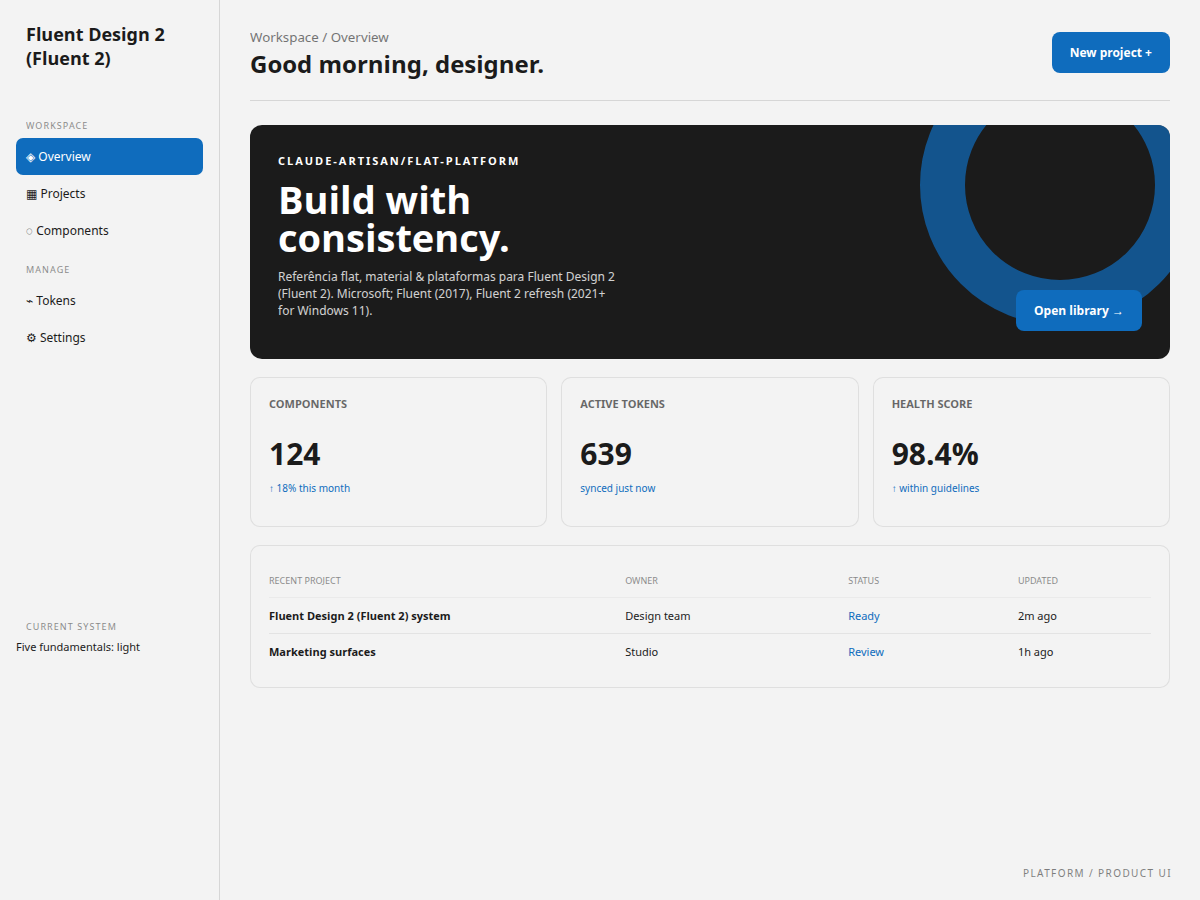The height and width of the screenshot is (900, 1200).
Task: Go to Projects in the sidebar
Action: (x=109, y=193)
